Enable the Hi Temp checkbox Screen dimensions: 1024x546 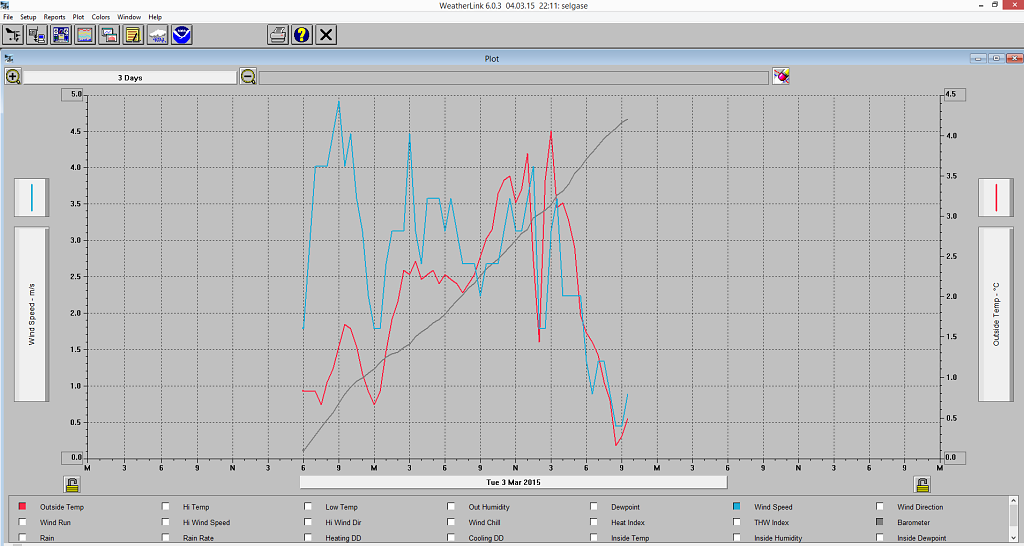coord(166,507)
